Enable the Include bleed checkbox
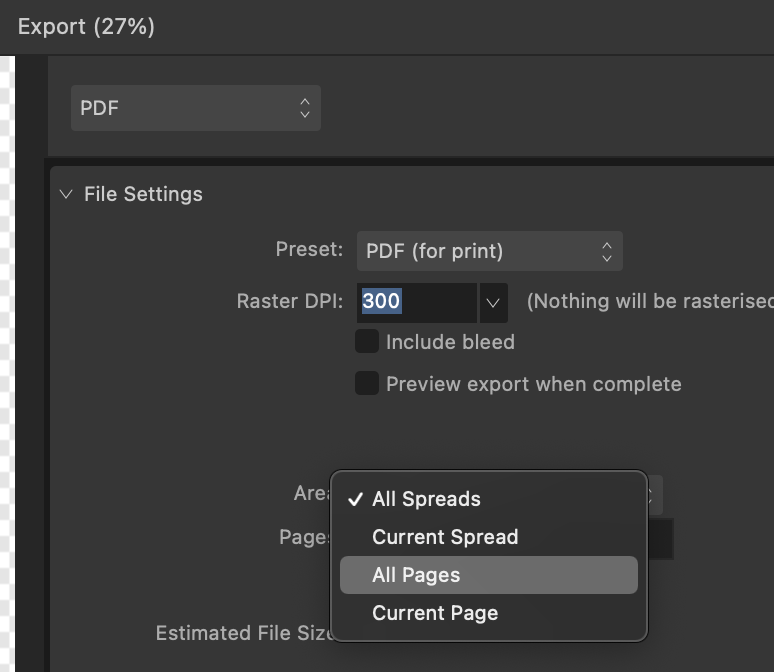This screenshot has height=672, width=774. pyautogui.click(x=367, y=341)
